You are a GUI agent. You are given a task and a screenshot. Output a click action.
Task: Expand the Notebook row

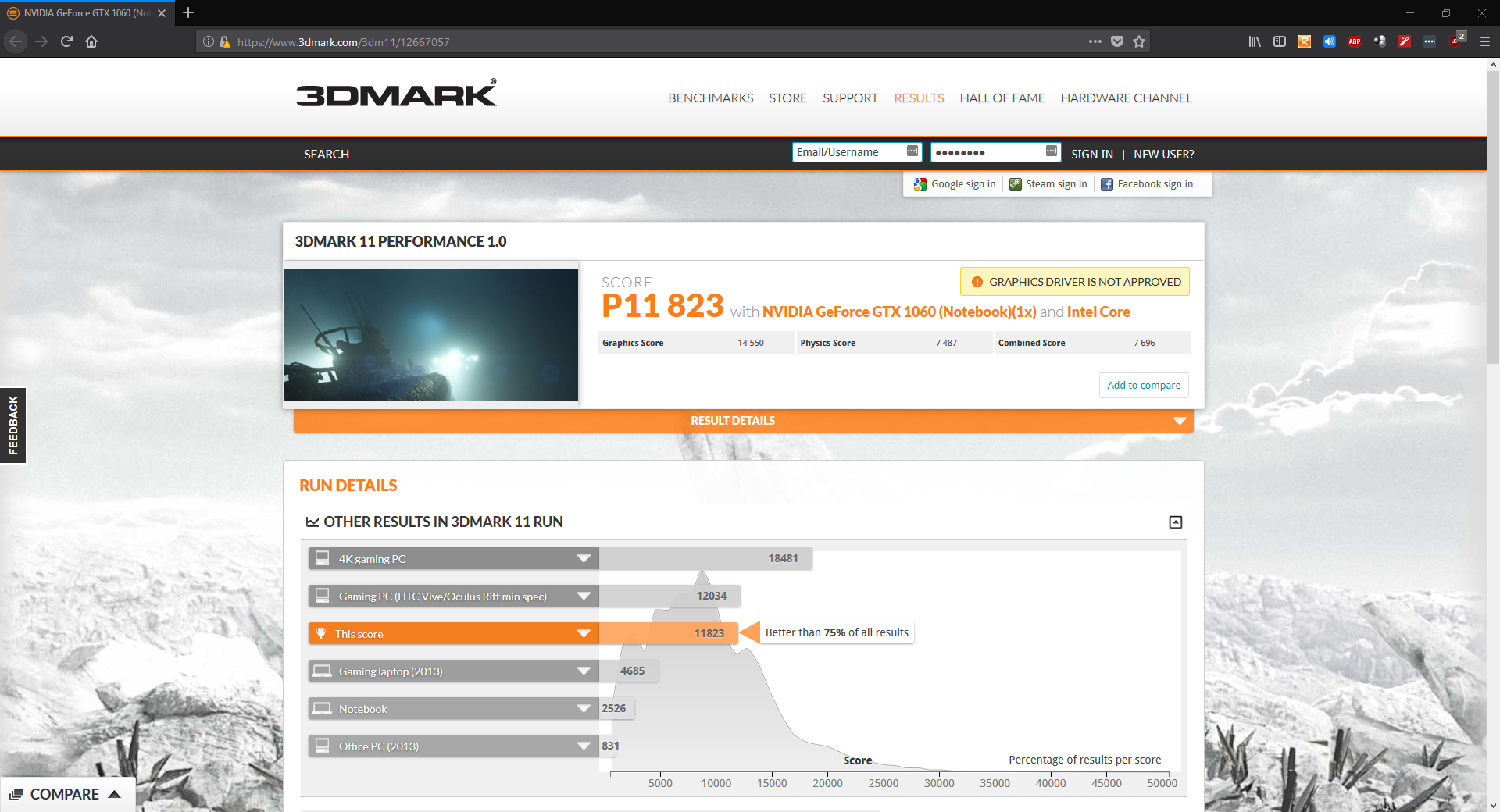[453, 709]
